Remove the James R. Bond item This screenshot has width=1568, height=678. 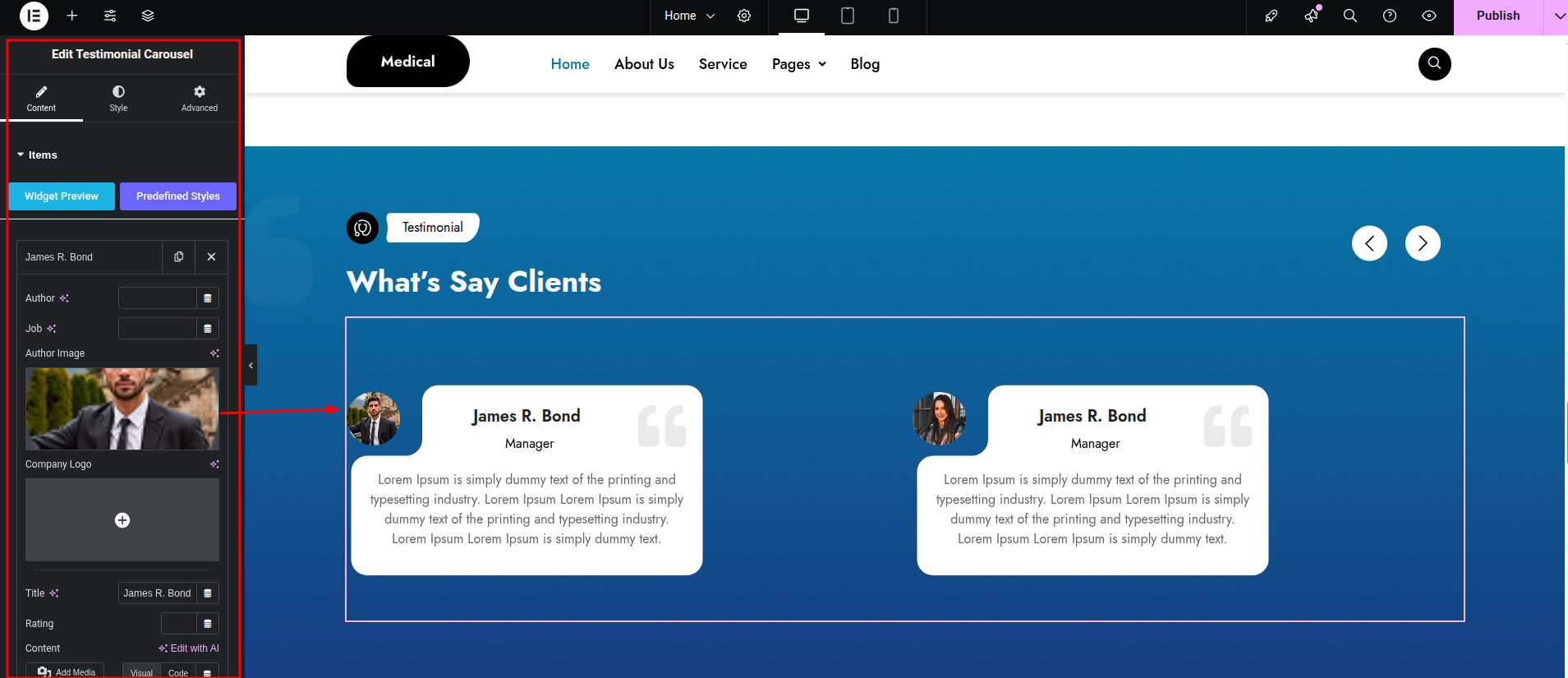click(211, 257)
